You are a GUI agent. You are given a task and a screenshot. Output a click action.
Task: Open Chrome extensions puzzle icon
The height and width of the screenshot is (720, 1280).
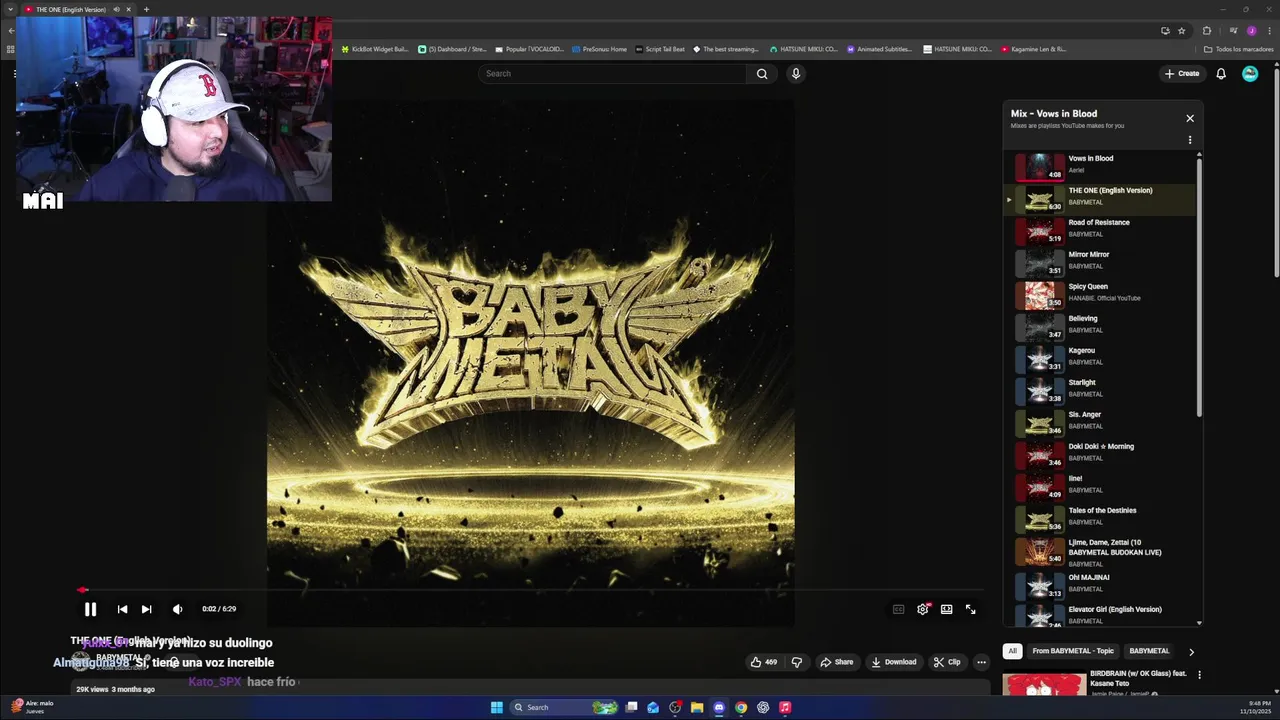point(1207,31)
